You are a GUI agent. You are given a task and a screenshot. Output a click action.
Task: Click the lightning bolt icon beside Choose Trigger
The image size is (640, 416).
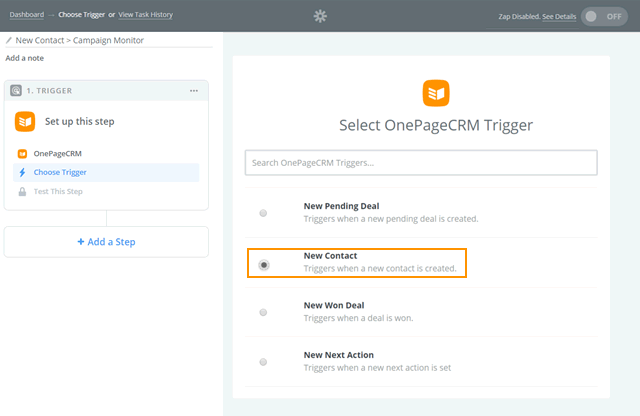pos(22,172)
